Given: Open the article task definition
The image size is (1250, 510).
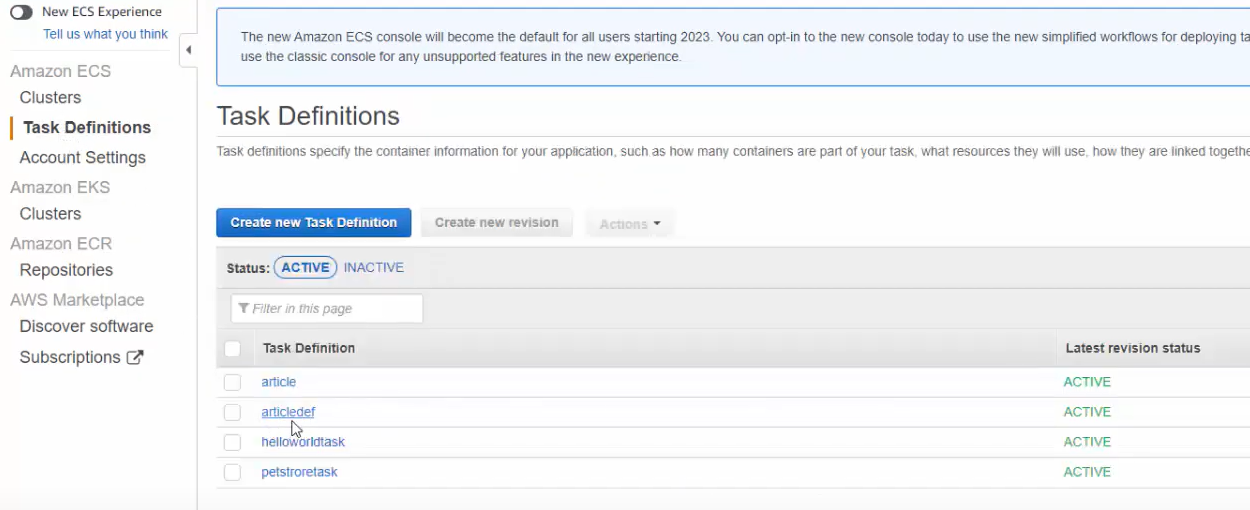Looking at the screenshot, I should point(279,383).
